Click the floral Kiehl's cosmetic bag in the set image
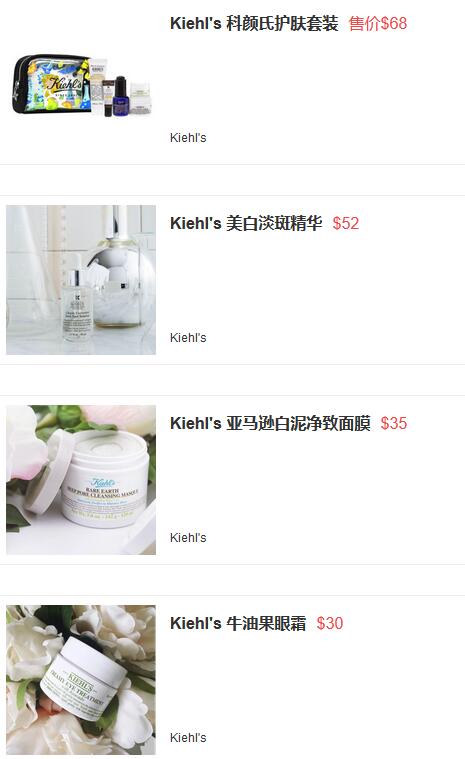Screen dimensions: 465x759 tap(51, 84)
